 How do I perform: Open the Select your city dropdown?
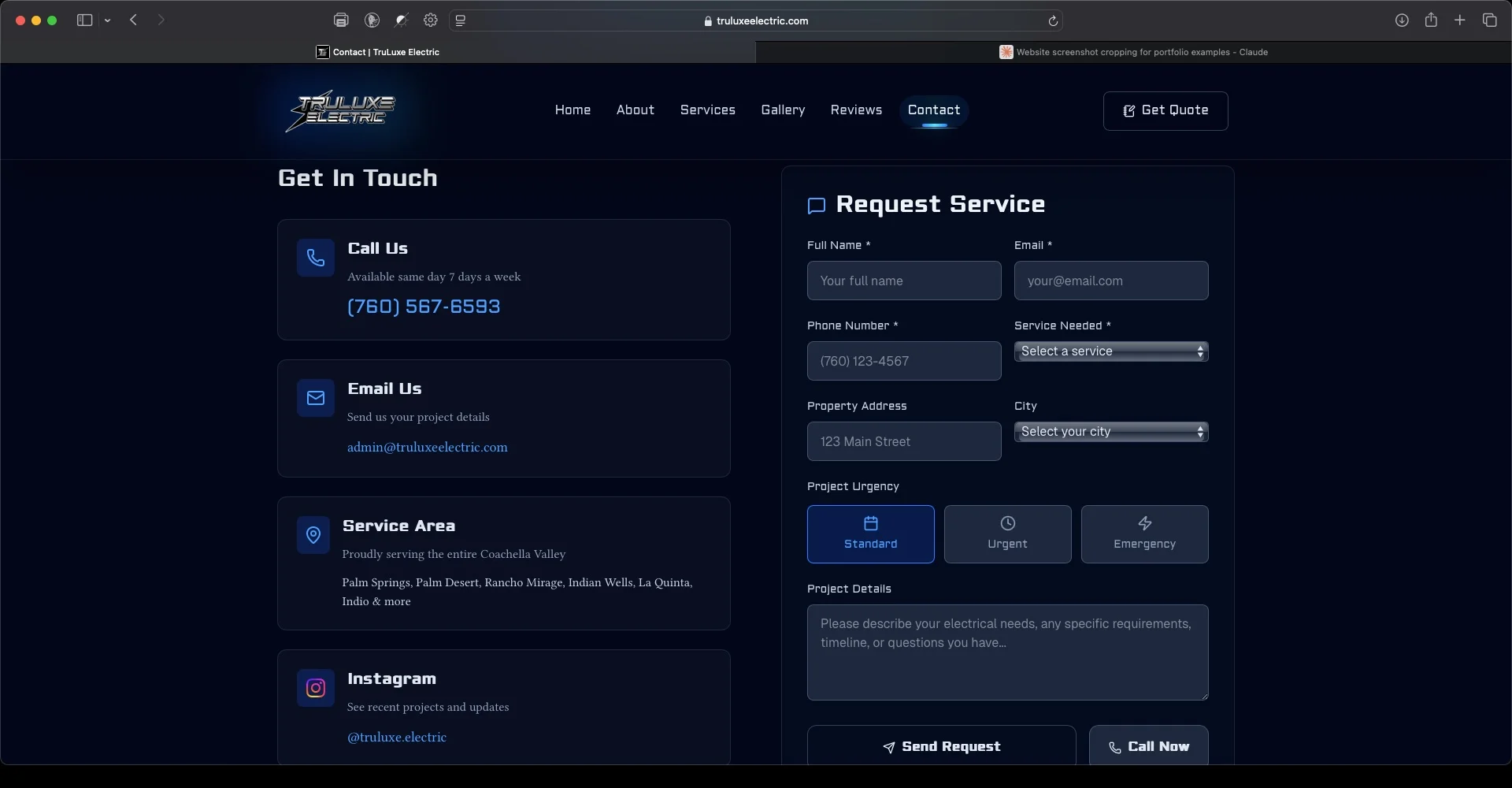(1110, 432)
